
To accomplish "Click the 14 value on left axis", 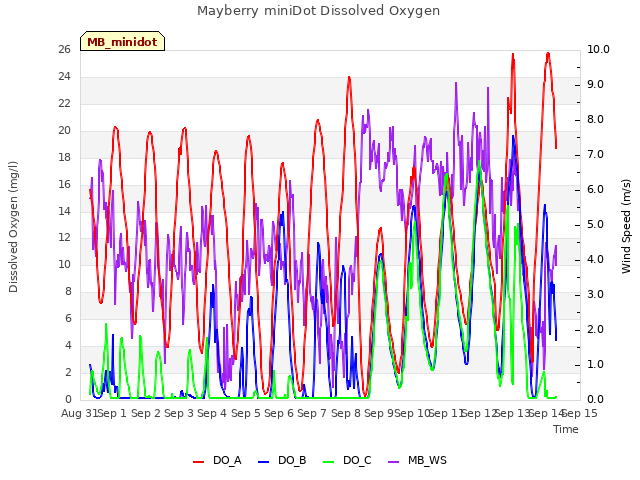I will click(64, 211).
